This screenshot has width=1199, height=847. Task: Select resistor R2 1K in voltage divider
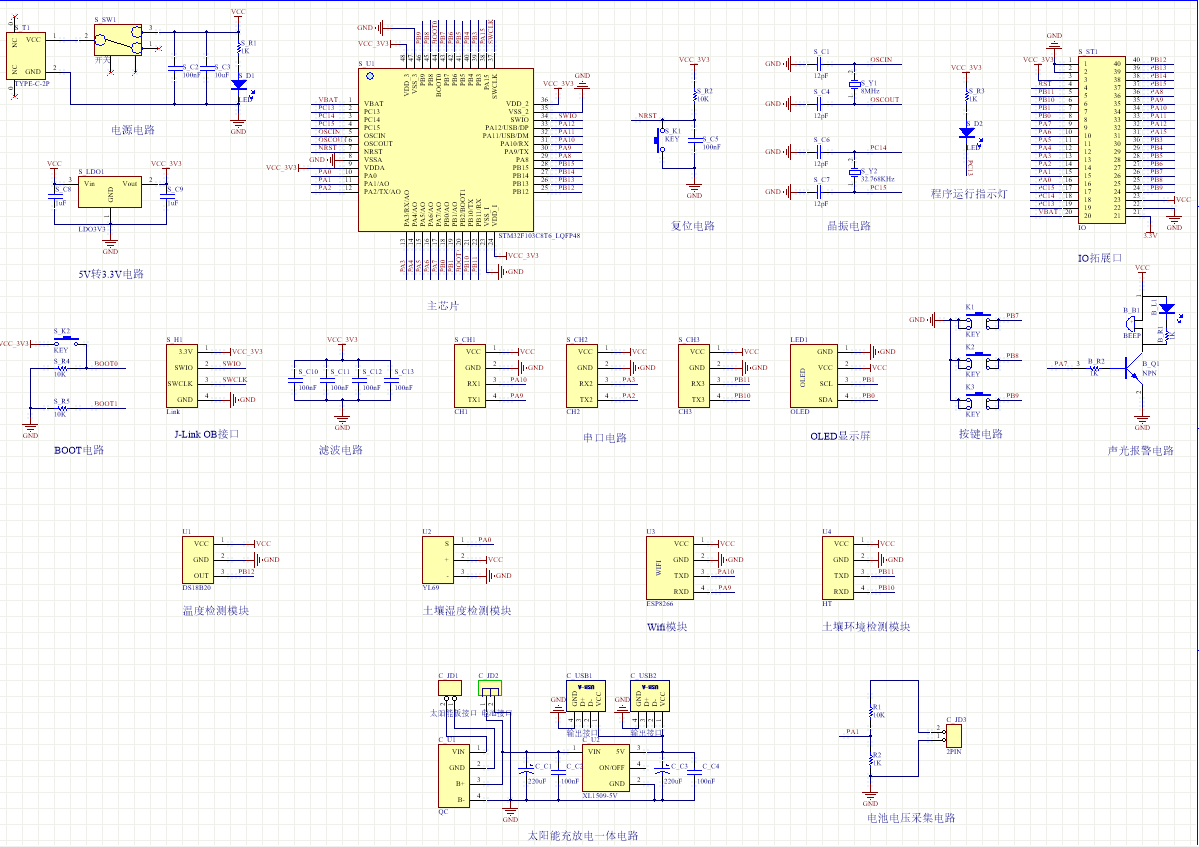point(870,759)
